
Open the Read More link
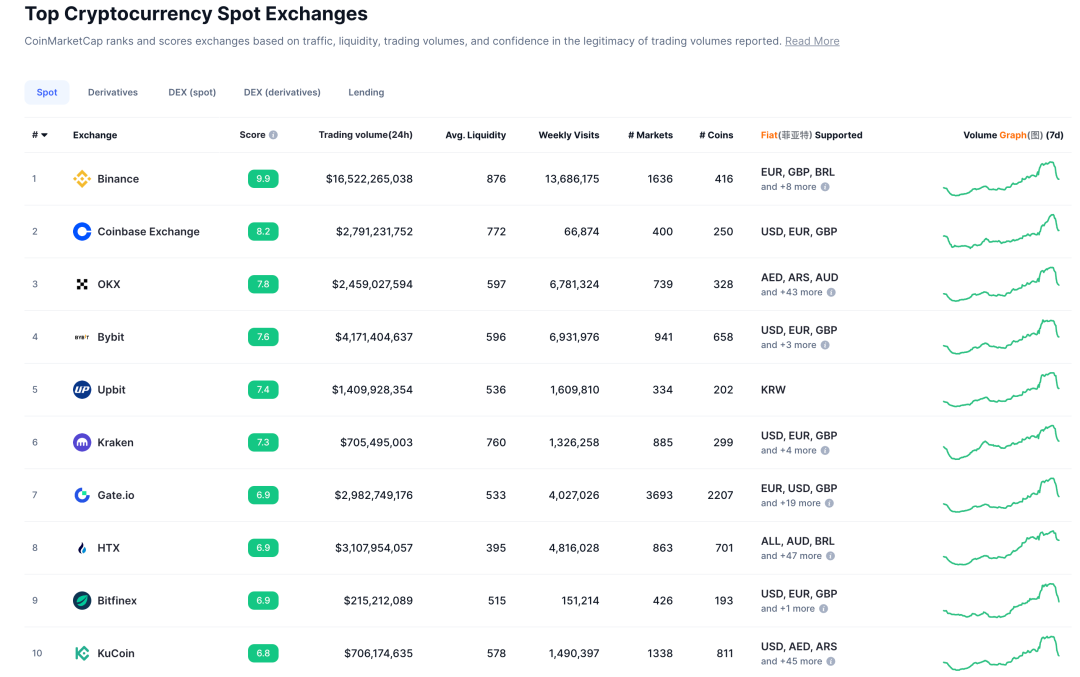pyautogui.click(x=812, y=41)
